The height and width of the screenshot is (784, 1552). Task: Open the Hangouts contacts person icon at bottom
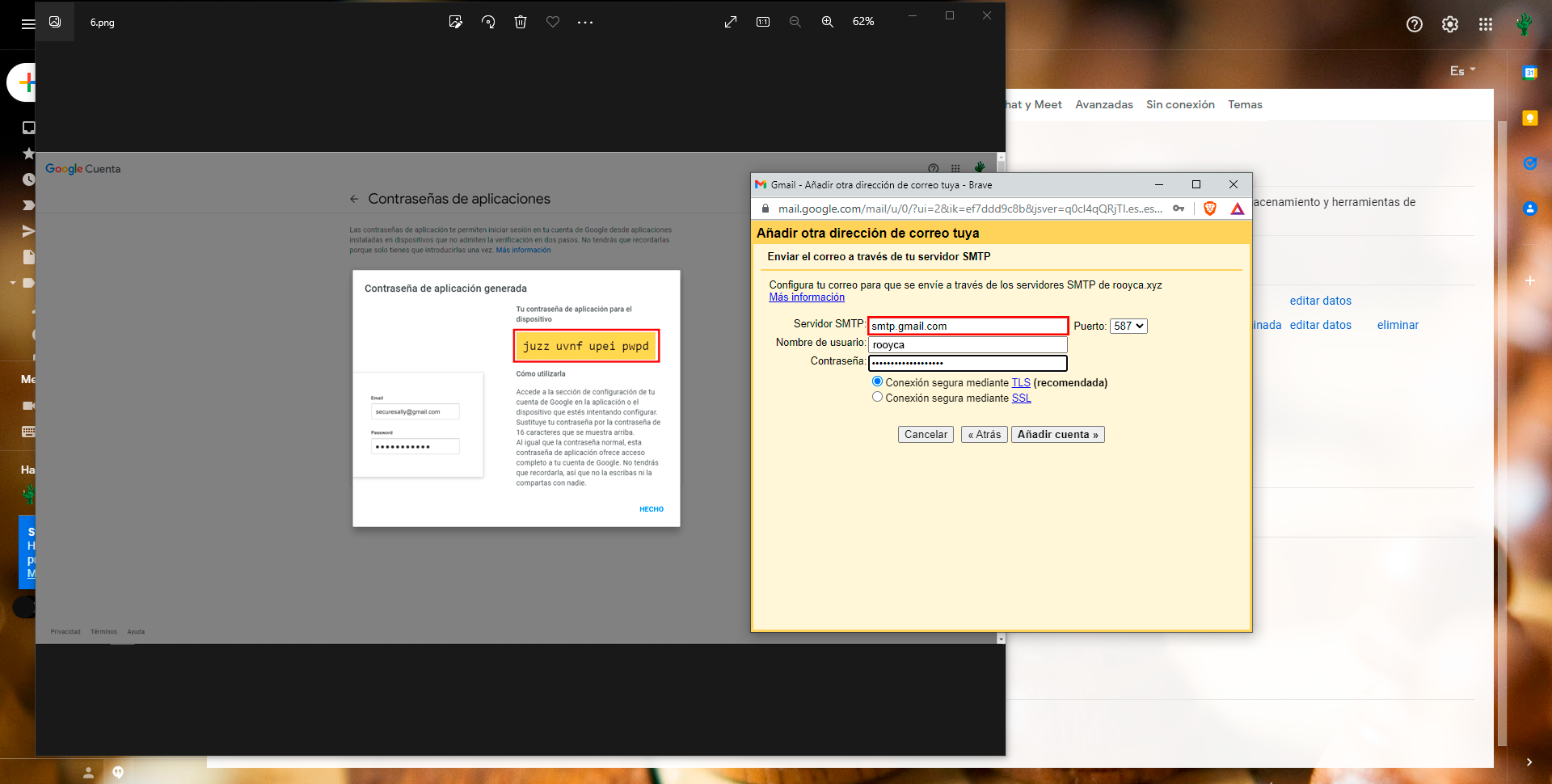click(x=89, y=773)
